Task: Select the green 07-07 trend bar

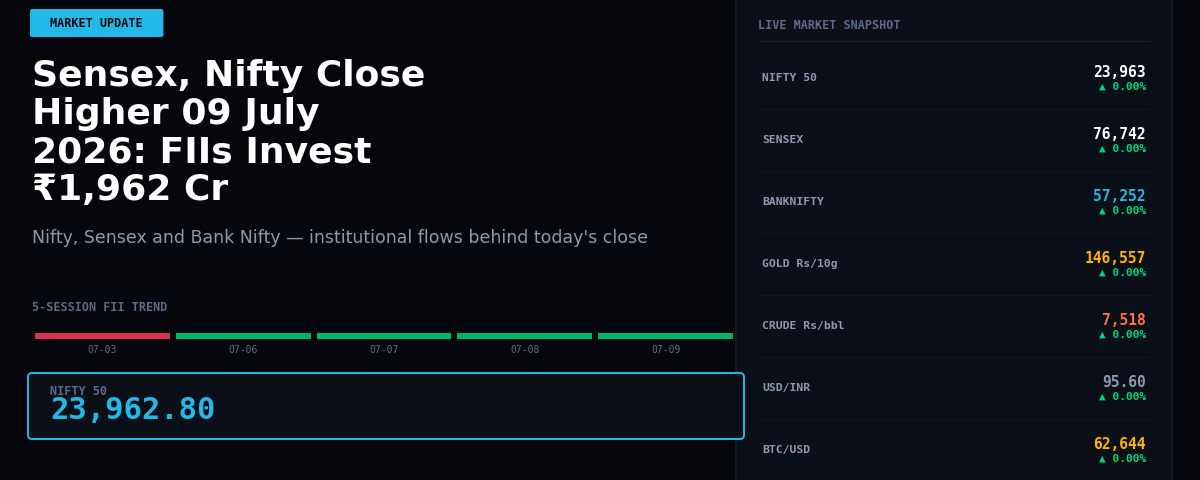Action: click(x=384, y=336)
